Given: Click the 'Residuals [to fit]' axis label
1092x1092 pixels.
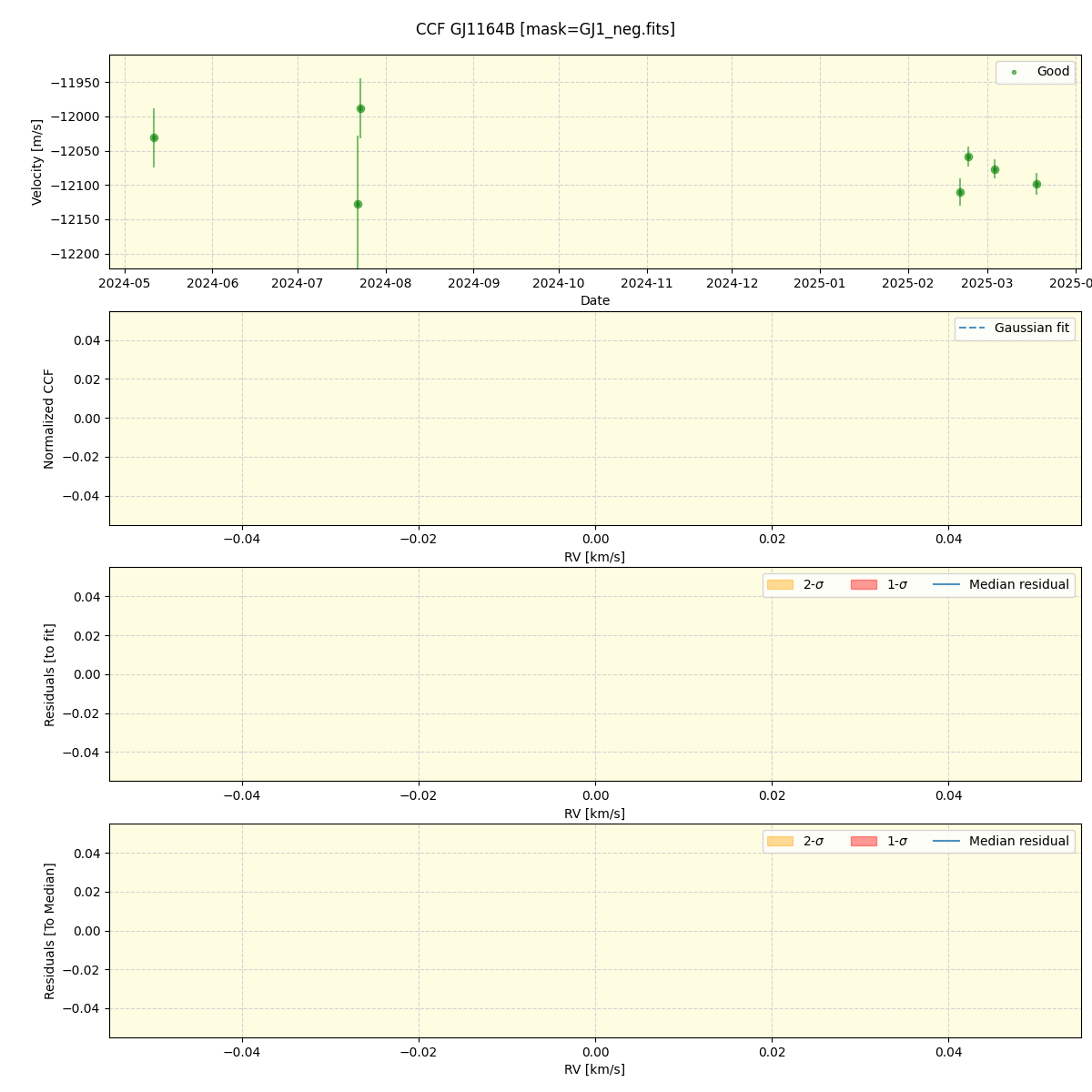Looking at the screenshot, I should click(49, 674).
